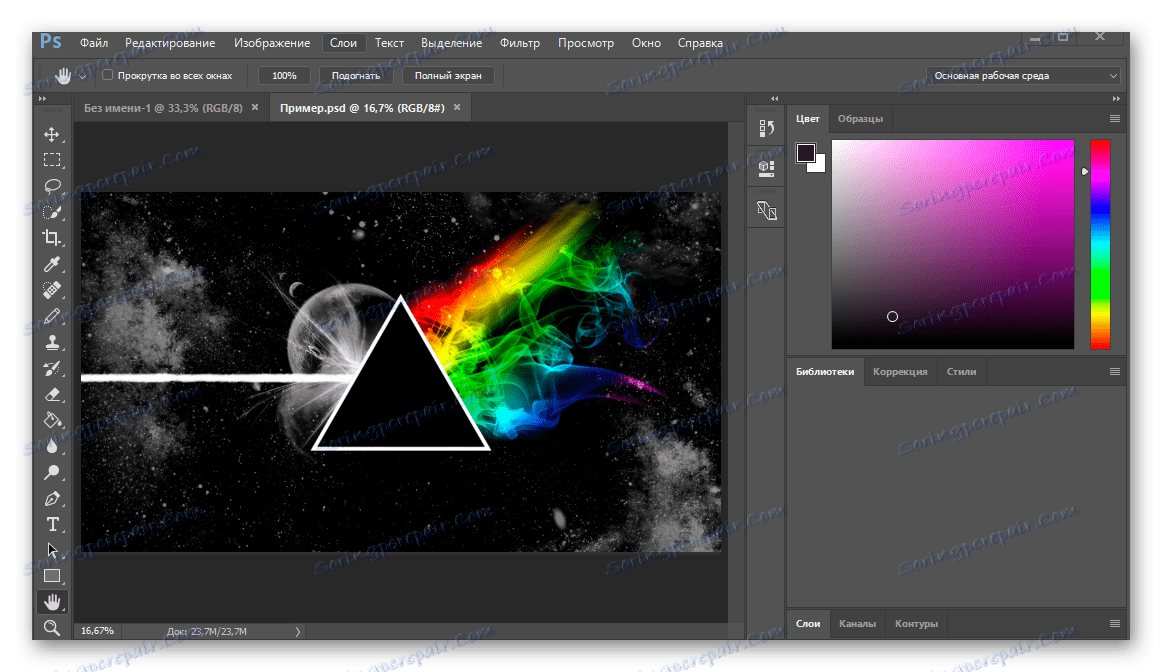The height and width of the screenshot is (672, 1162).
Task: Open the third collapsed panel icon in the dock
Action: click(766, 211)
